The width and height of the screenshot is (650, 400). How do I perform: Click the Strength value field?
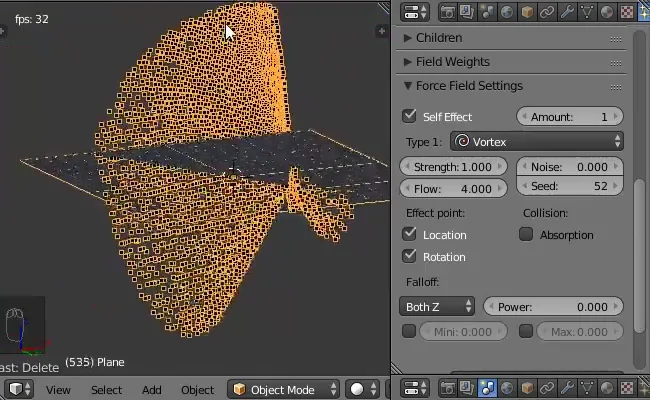[454, 167]
